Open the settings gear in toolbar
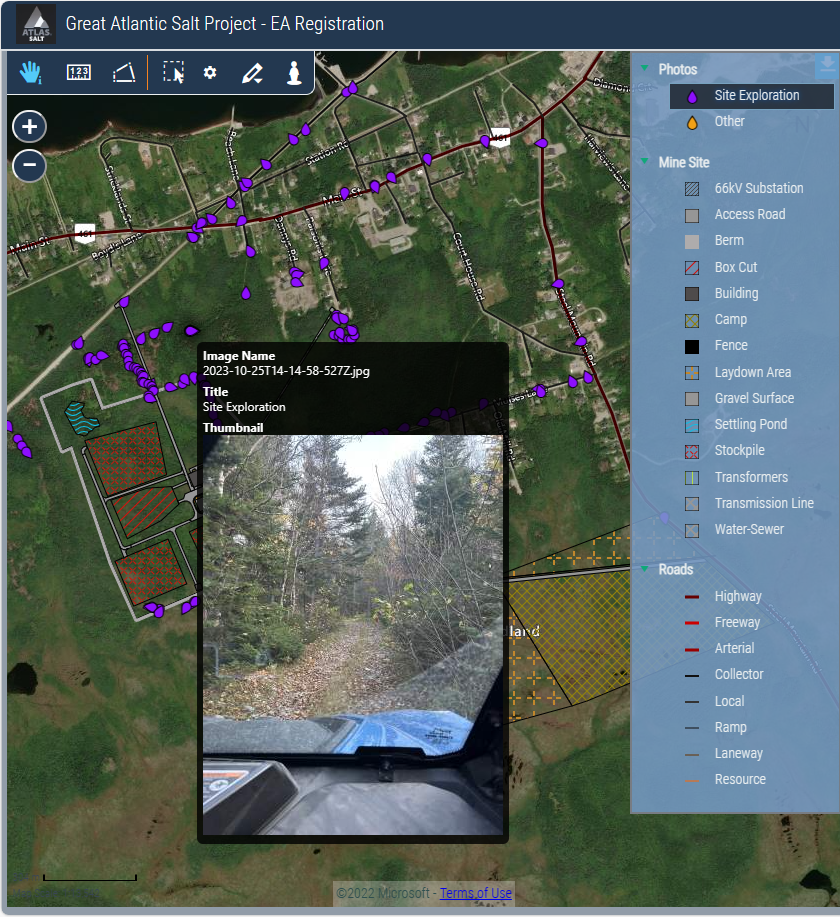Screen dimensions: 840x917 (210, 72)
